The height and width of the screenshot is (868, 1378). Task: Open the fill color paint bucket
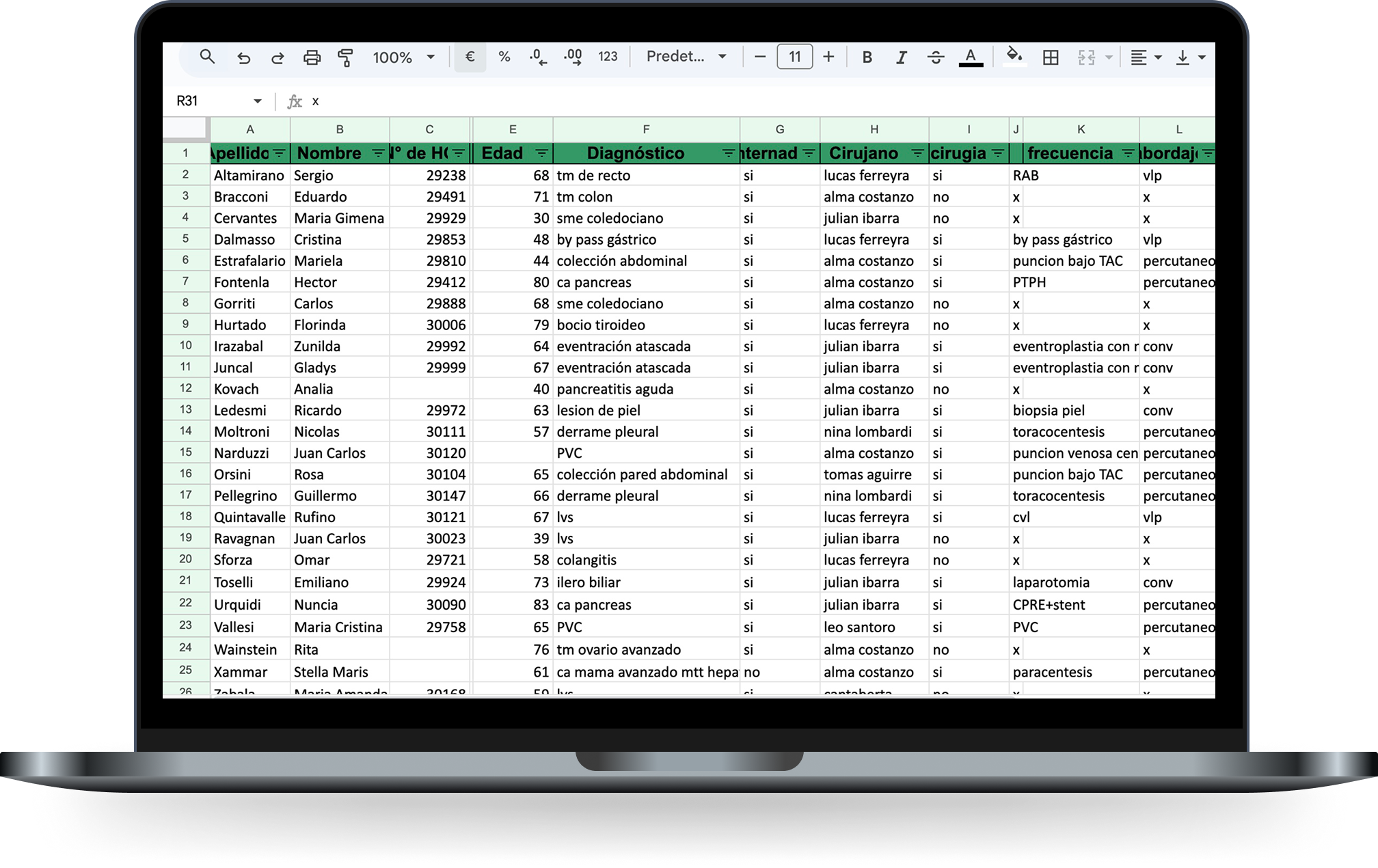[1014, 56]
